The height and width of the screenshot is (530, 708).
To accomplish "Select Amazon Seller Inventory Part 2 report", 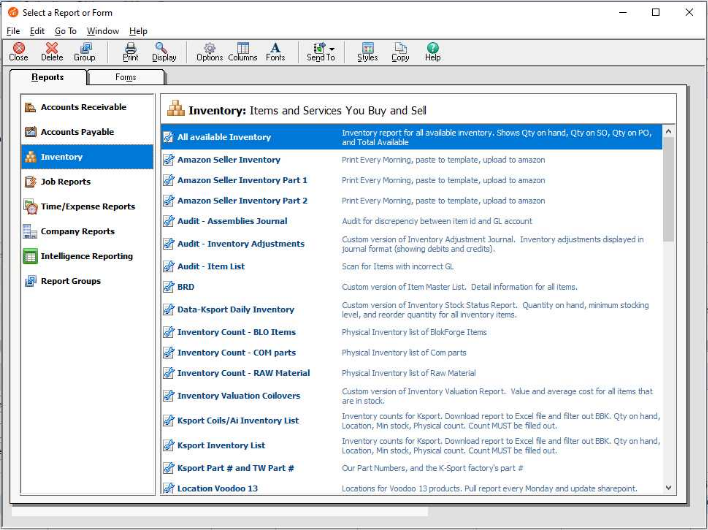I will [x=412, y=201].
